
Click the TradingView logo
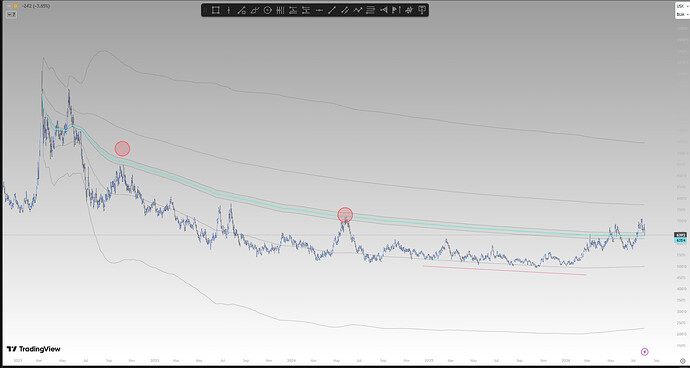[33, 349]
